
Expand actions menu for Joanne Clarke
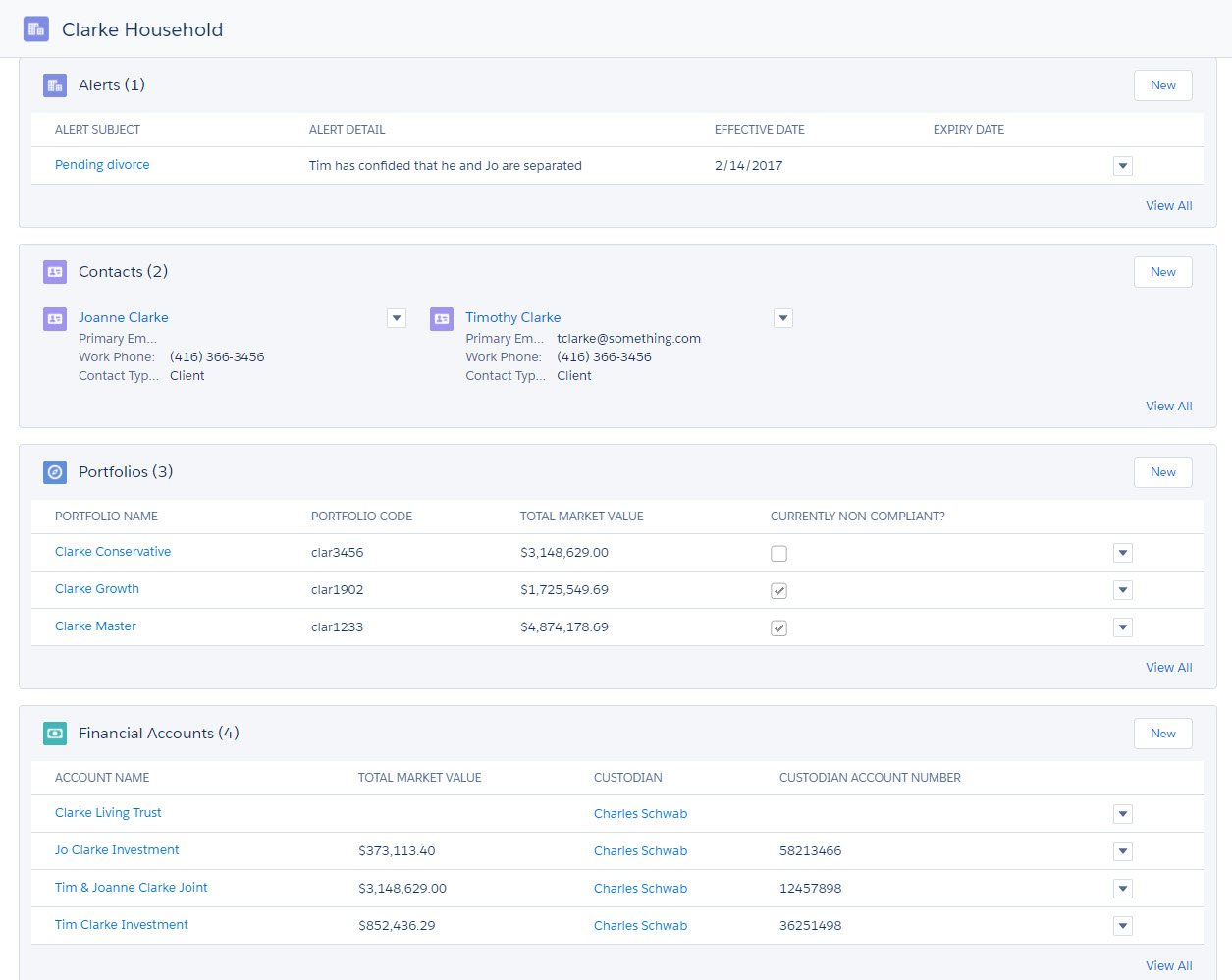click(397, 318)
